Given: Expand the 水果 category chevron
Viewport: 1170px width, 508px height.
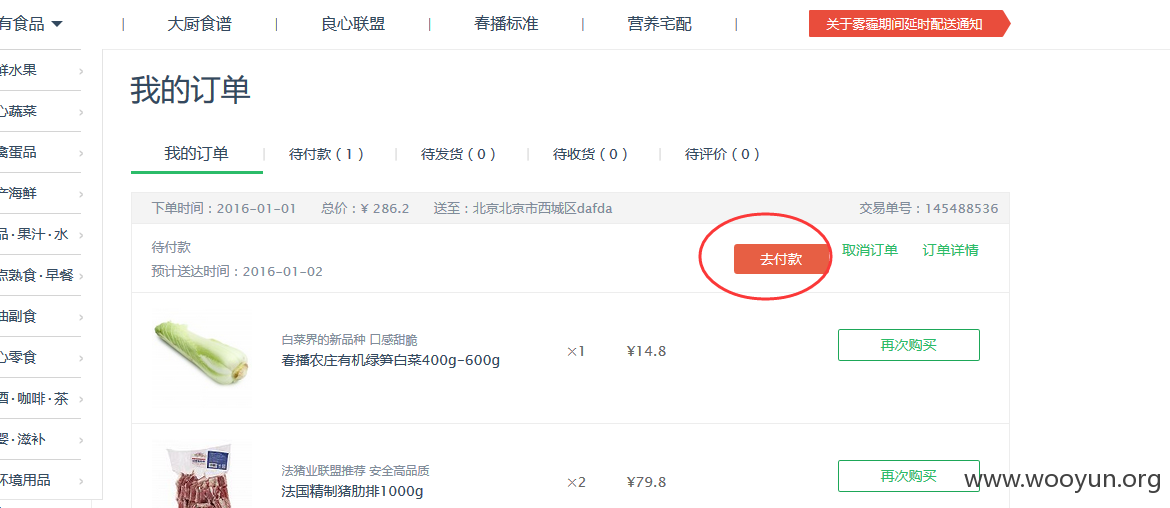Looking at the screenshot, I should [x=81, y=72].
